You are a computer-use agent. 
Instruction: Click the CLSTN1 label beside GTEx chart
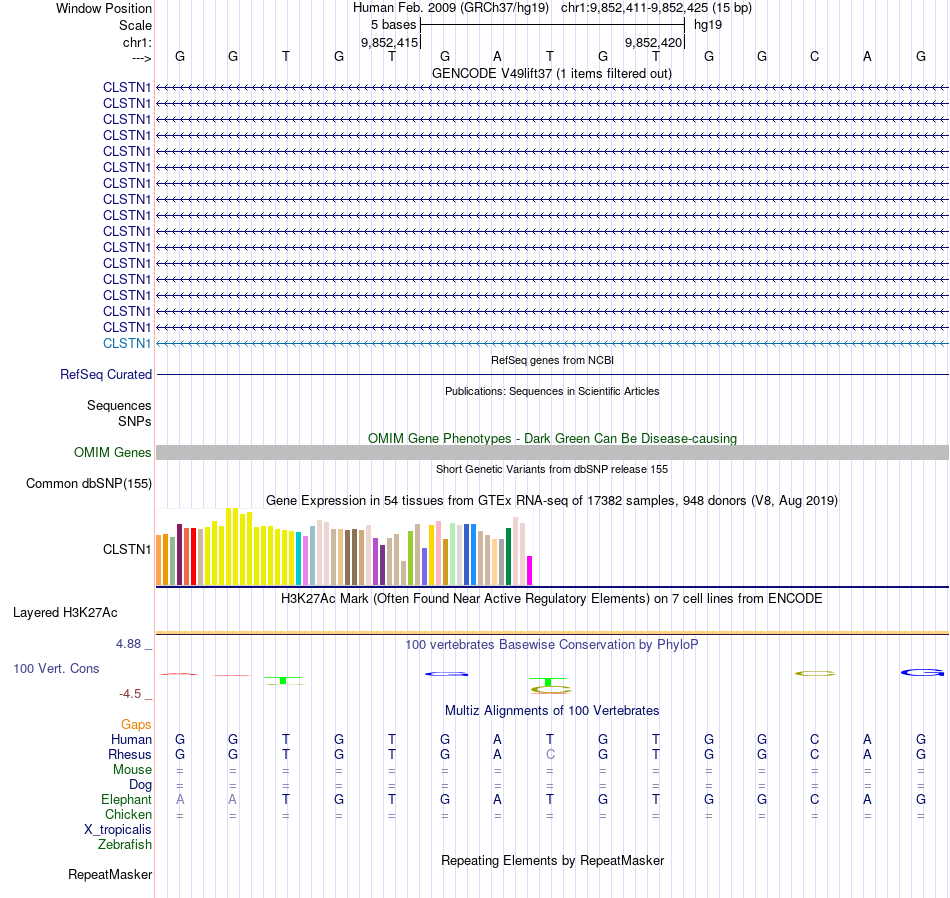pyautogui.click(x=127, y=549)
